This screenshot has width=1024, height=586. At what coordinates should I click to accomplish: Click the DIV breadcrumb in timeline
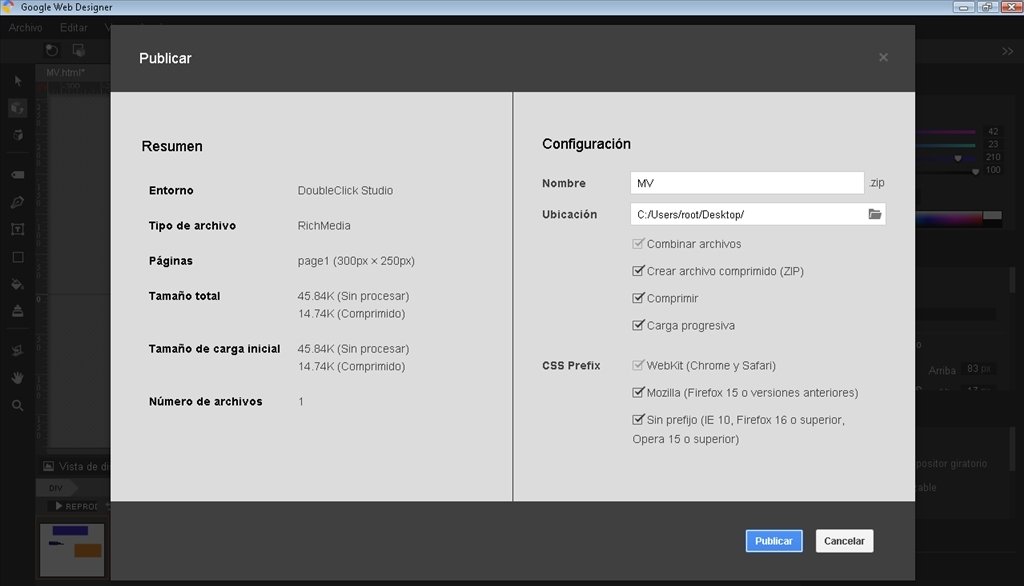point(56,488)
